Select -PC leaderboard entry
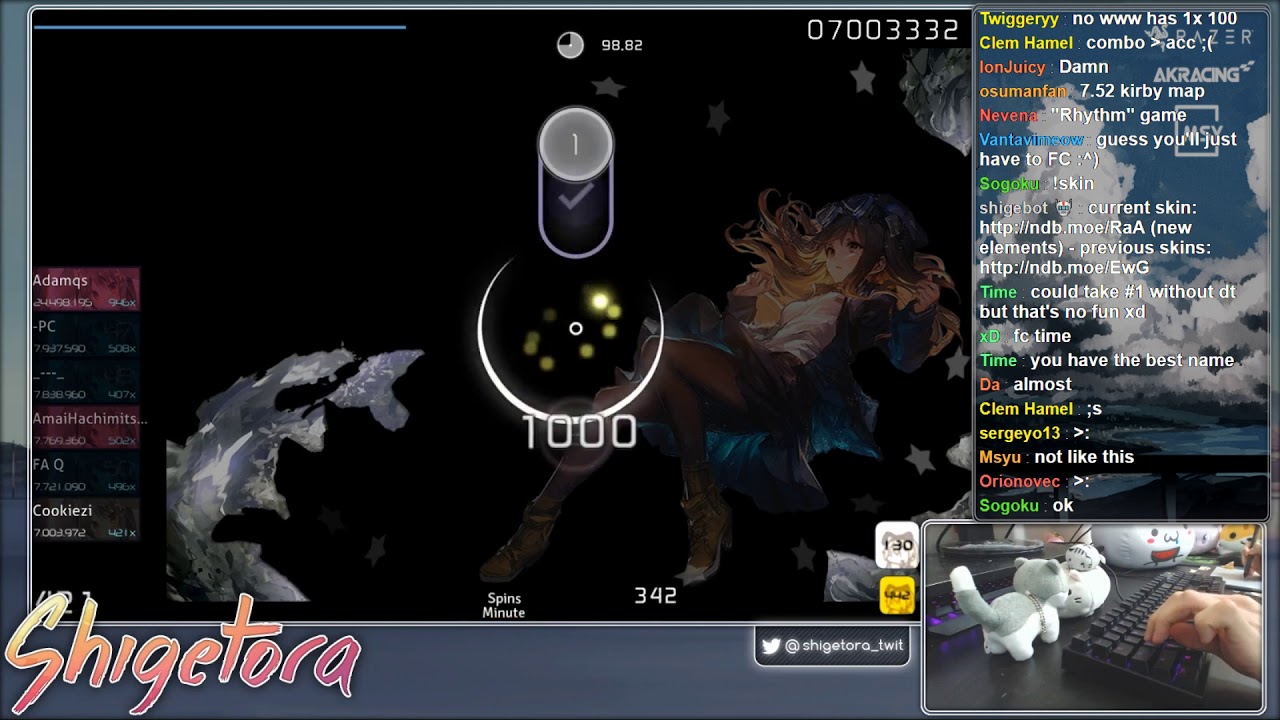Viewport: 1280px width, 720px height. point(86,336)
